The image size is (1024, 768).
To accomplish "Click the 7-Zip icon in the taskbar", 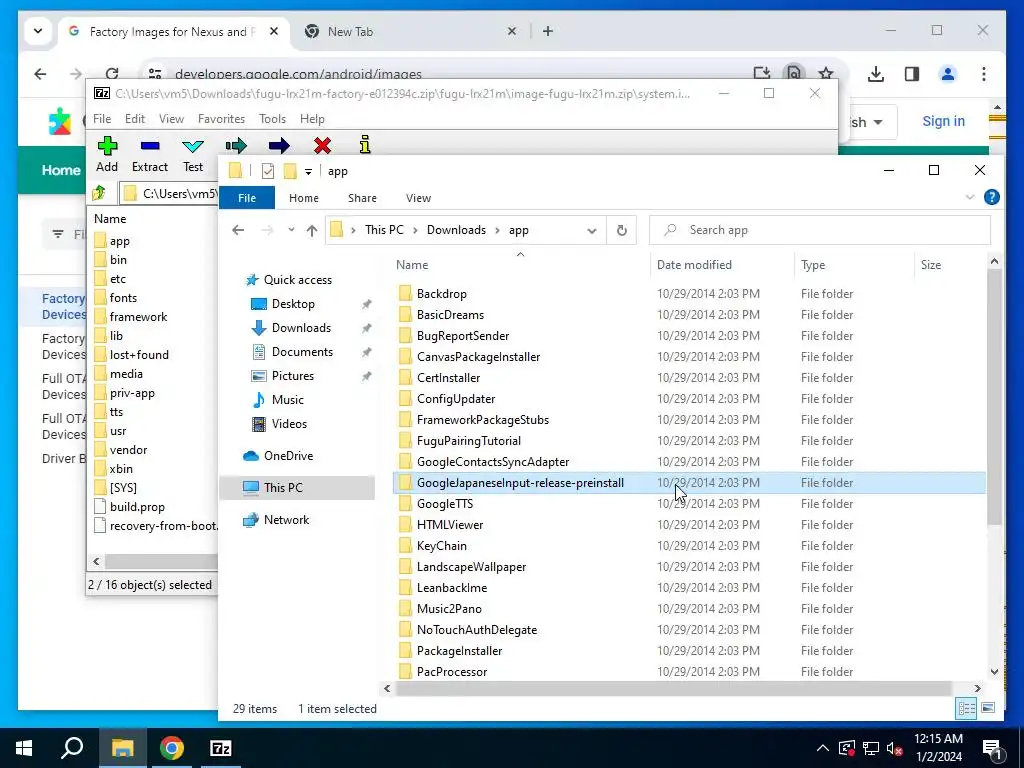I will point(221,748).
